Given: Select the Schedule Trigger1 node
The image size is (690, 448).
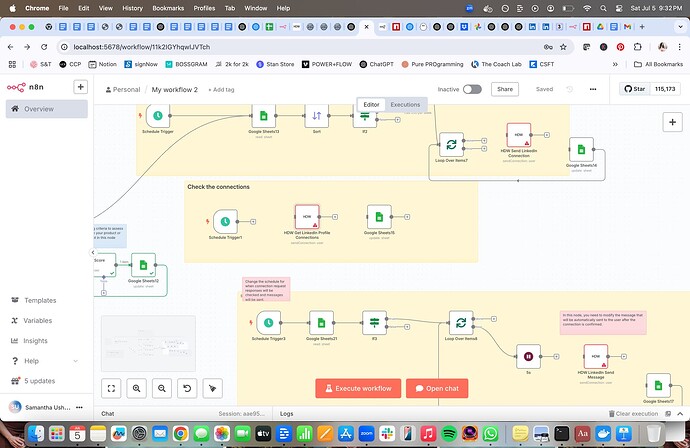Looking at the screenshot, I should coord(225,221).
